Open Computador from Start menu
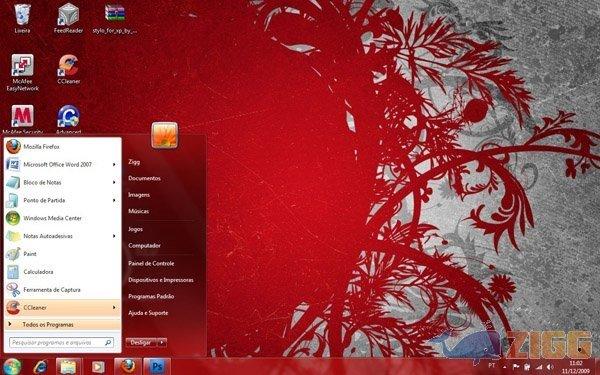 [x=144, y=246]
